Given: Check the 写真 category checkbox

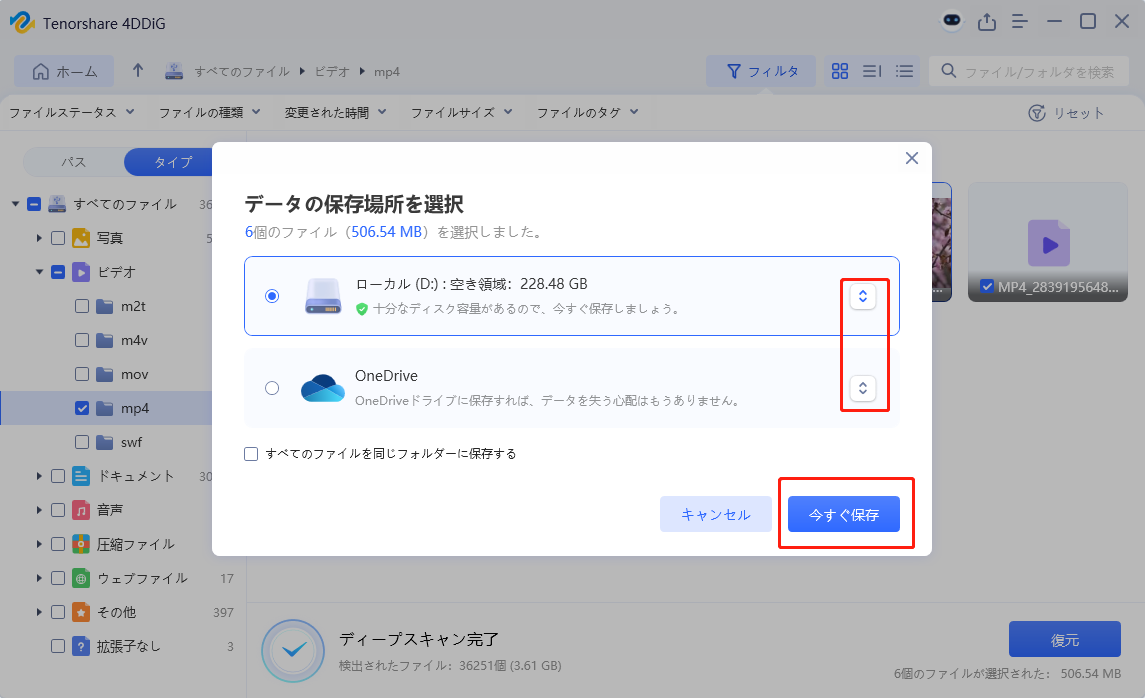Looking at the screenshot, I should (58, 238).
